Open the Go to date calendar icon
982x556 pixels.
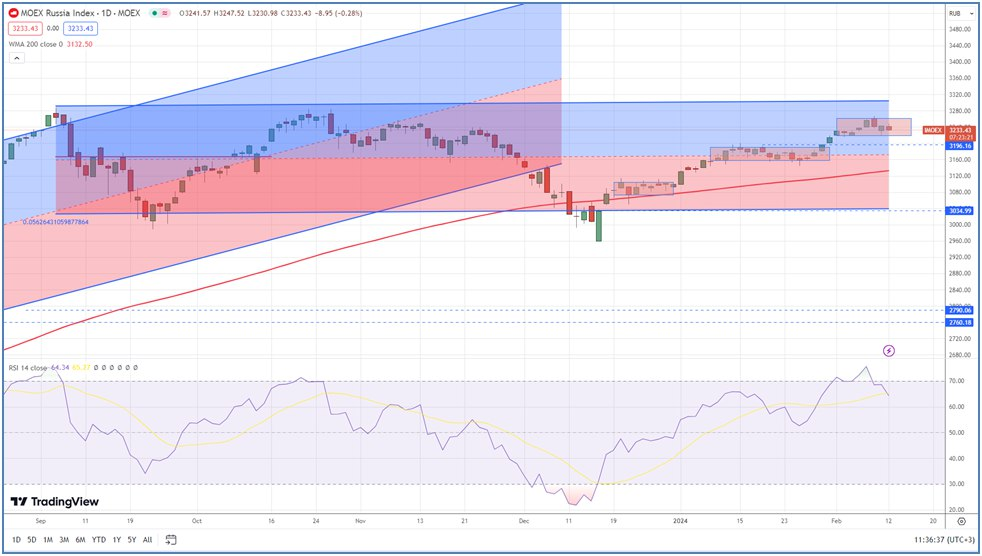pos(170,540)
